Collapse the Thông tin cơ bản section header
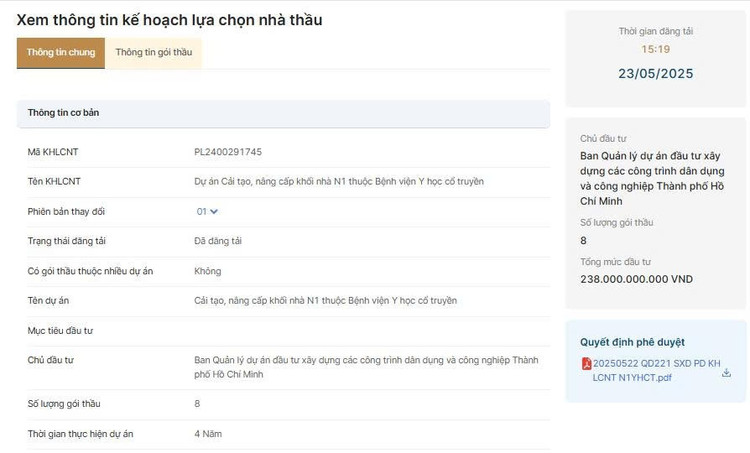Viewport: 750px width, 453px height. [x=283, y=113]
